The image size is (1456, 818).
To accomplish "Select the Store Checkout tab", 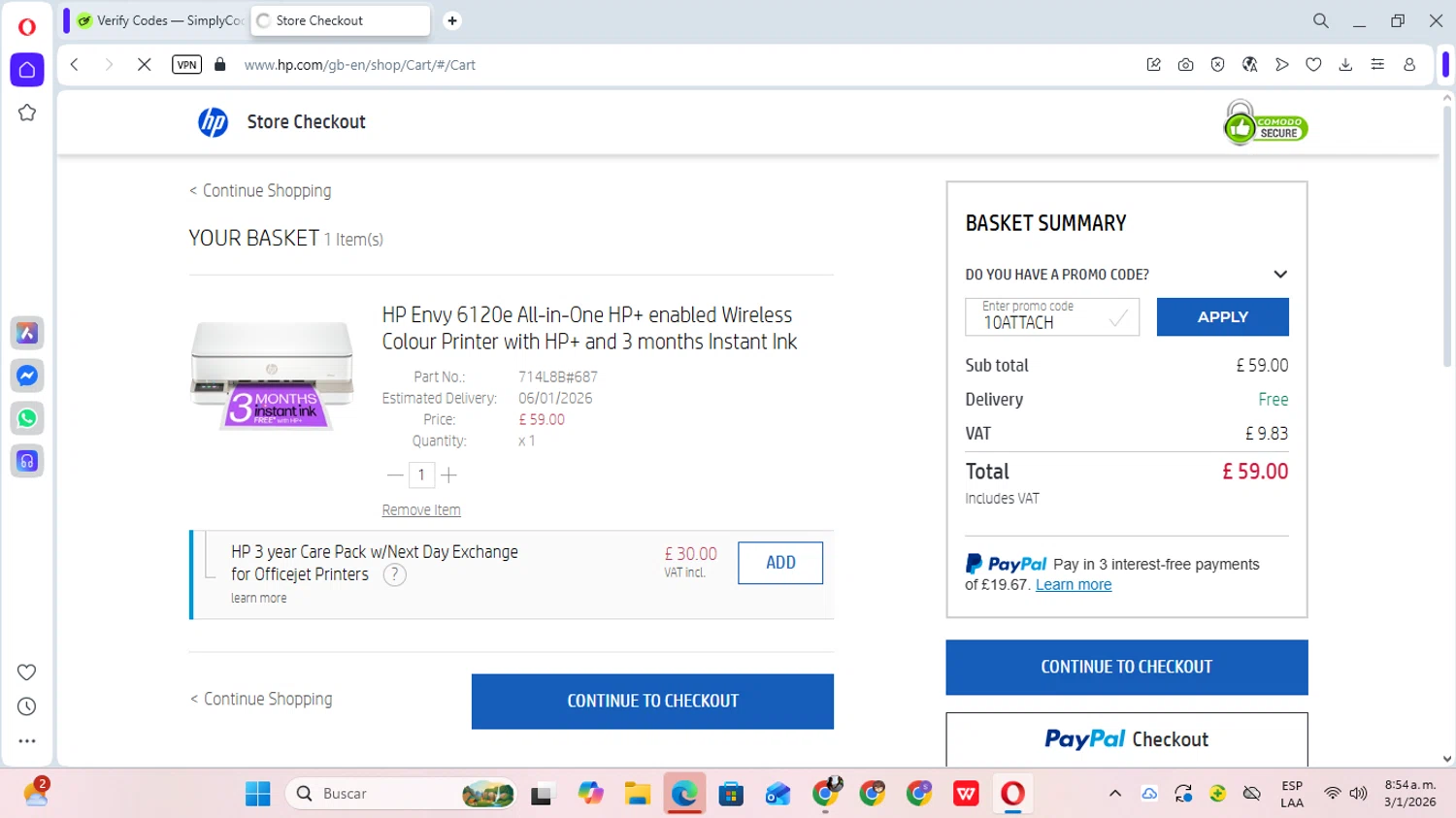I will pyautogui.click(x=341, y=20).
